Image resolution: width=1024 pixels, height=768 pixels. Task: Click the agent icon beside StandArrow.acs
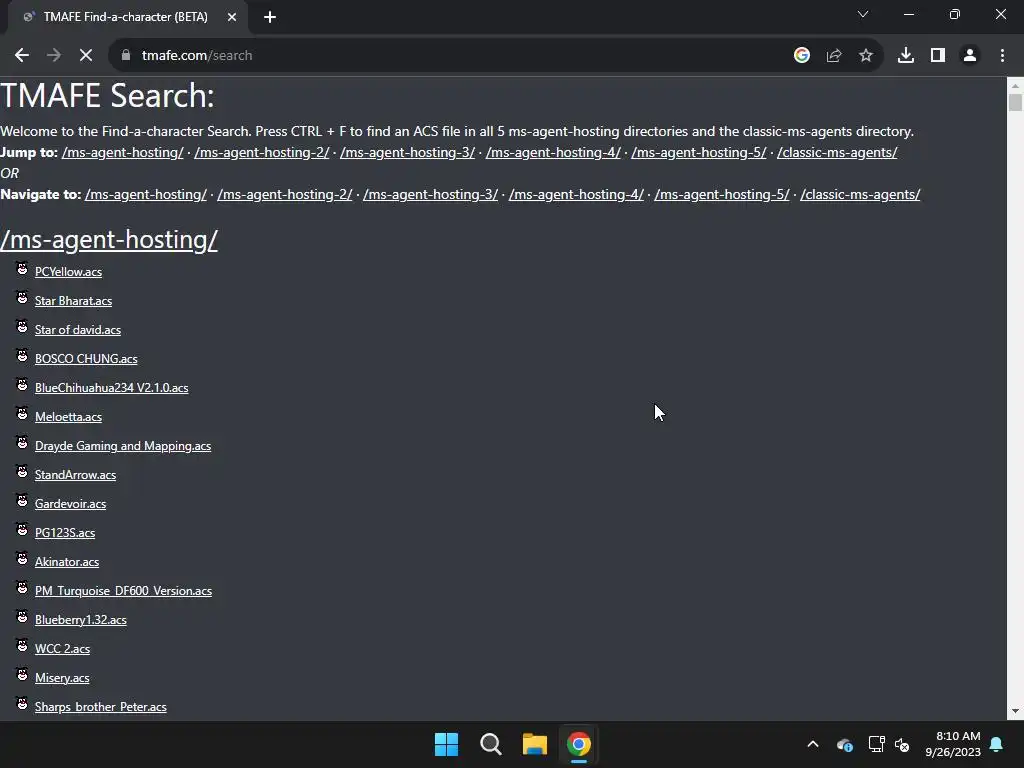(x=22, y=472)
